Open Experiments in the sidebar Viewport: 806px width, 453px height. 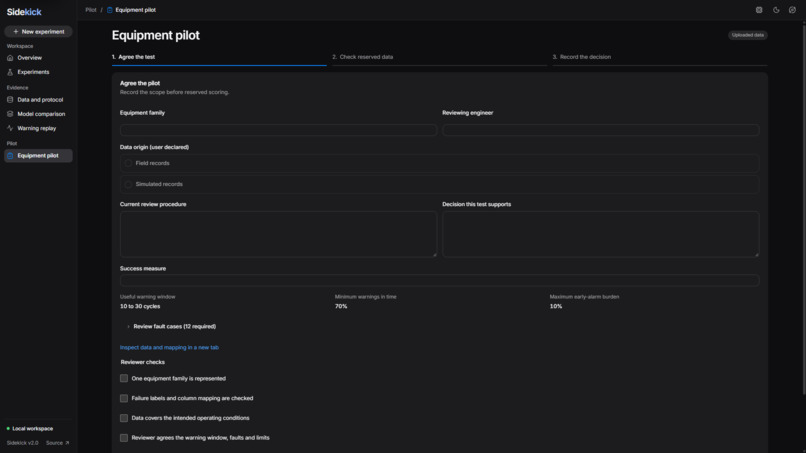[x=39, y=73]
